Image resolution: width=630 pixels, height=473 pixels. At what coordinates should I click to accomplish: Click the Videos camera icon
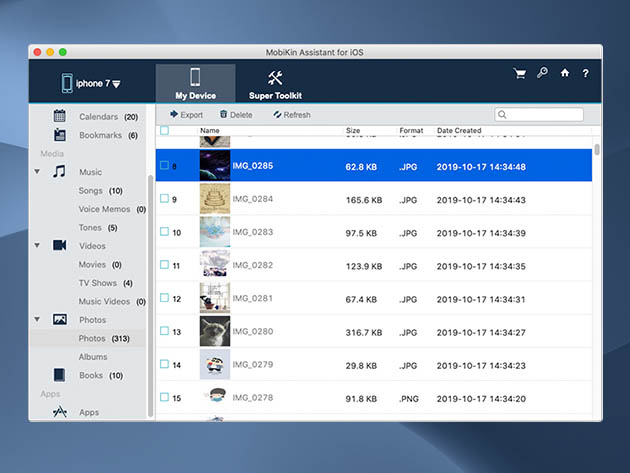click(59, 245)
